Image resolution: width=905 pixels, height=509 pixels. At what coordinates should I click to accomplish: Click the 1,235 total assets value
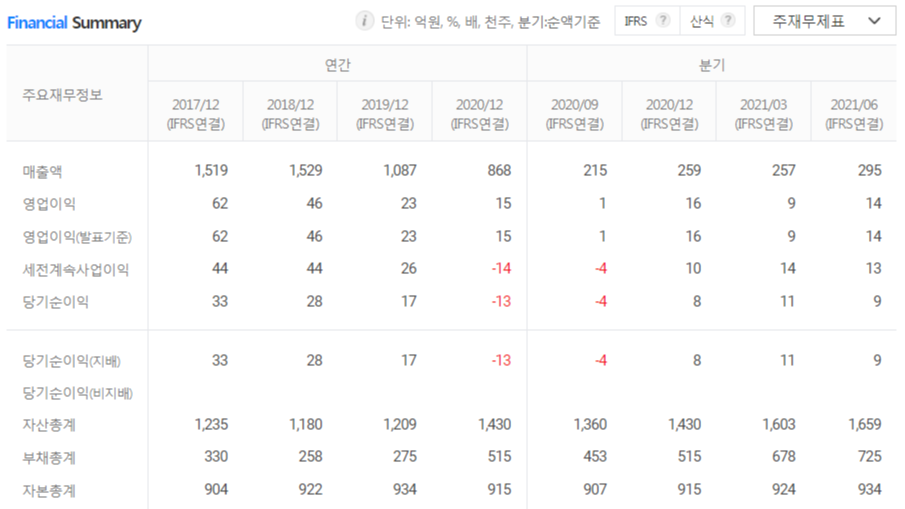point(211,424)
